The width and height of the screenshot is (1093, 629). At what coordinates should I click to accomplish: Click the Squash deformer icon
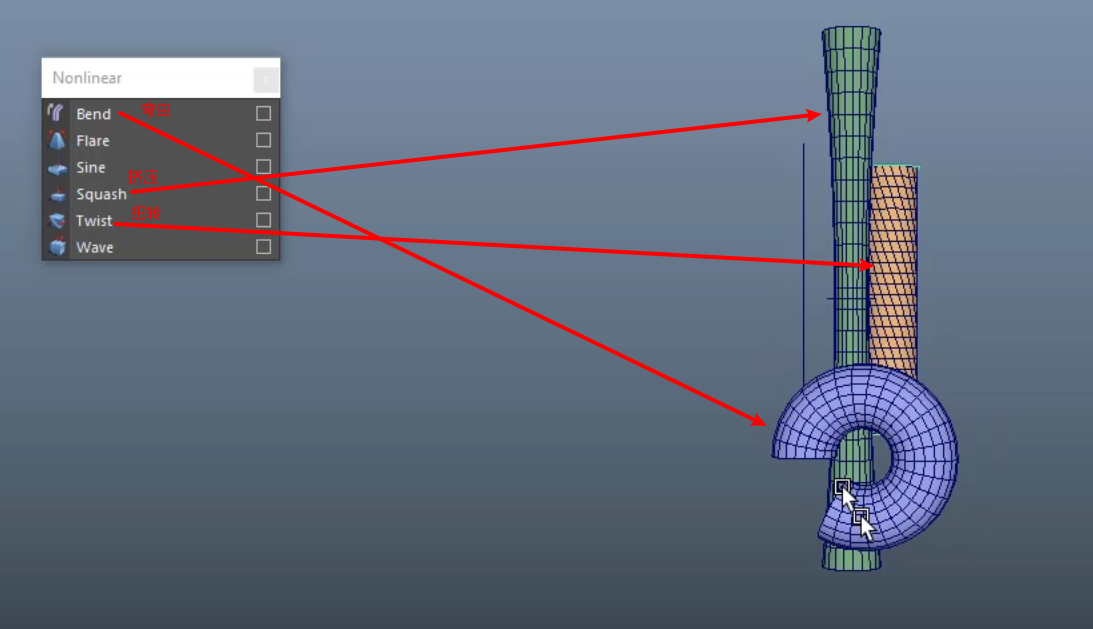point(56,194)
